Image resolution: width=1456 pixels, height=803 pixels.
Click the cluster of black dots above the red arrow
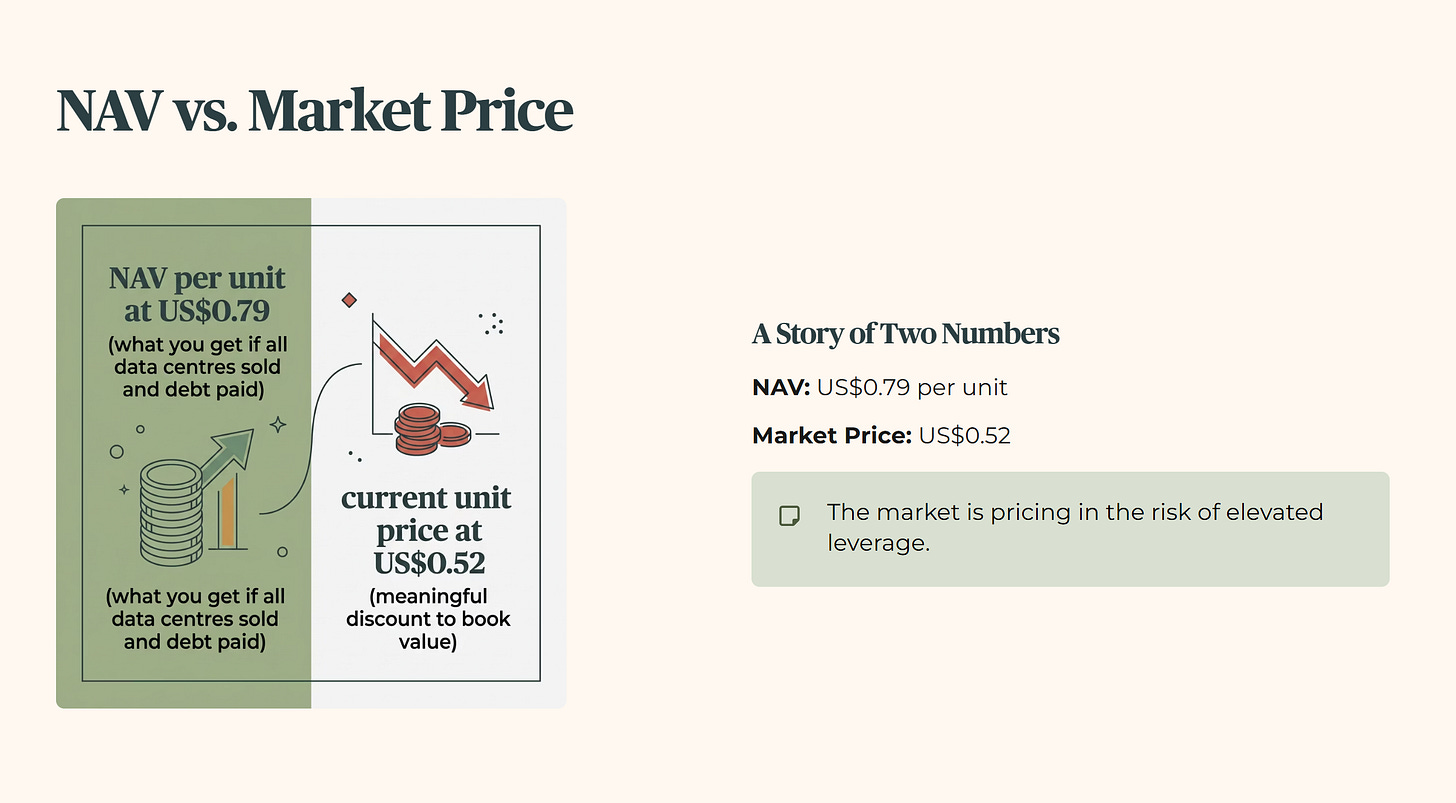[491, 322]
